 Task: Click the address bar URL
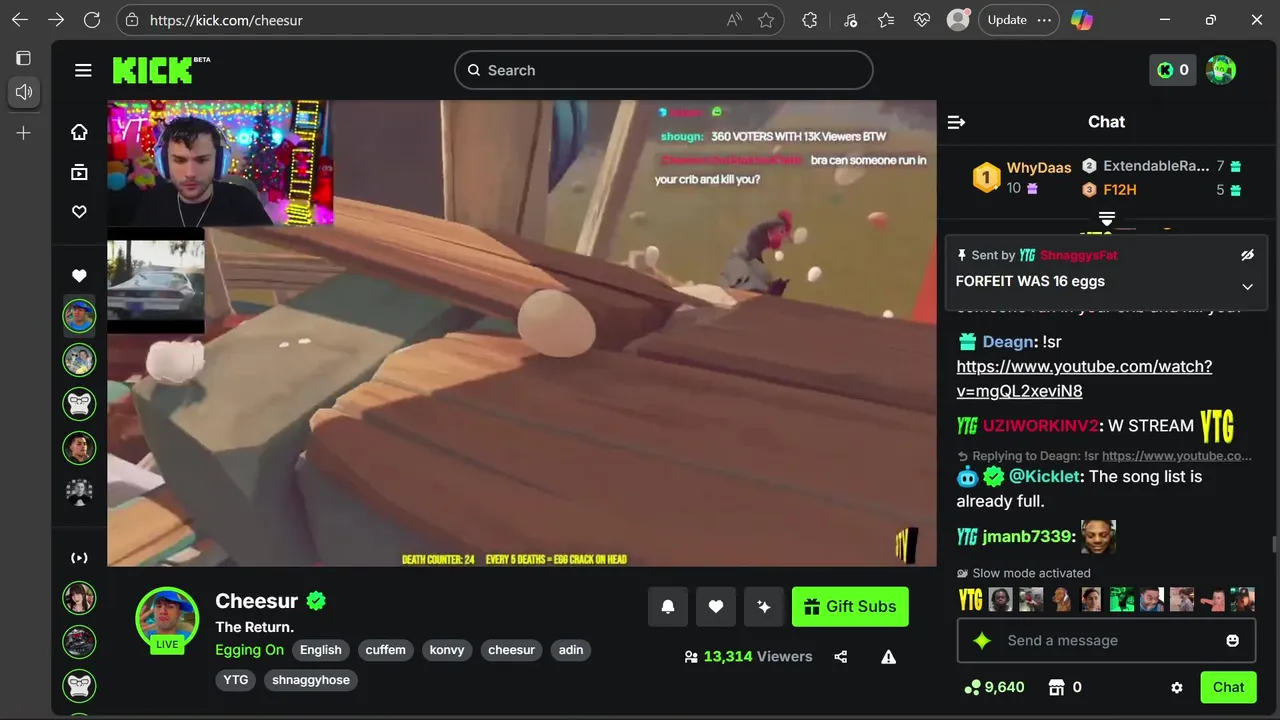[226, 20]
